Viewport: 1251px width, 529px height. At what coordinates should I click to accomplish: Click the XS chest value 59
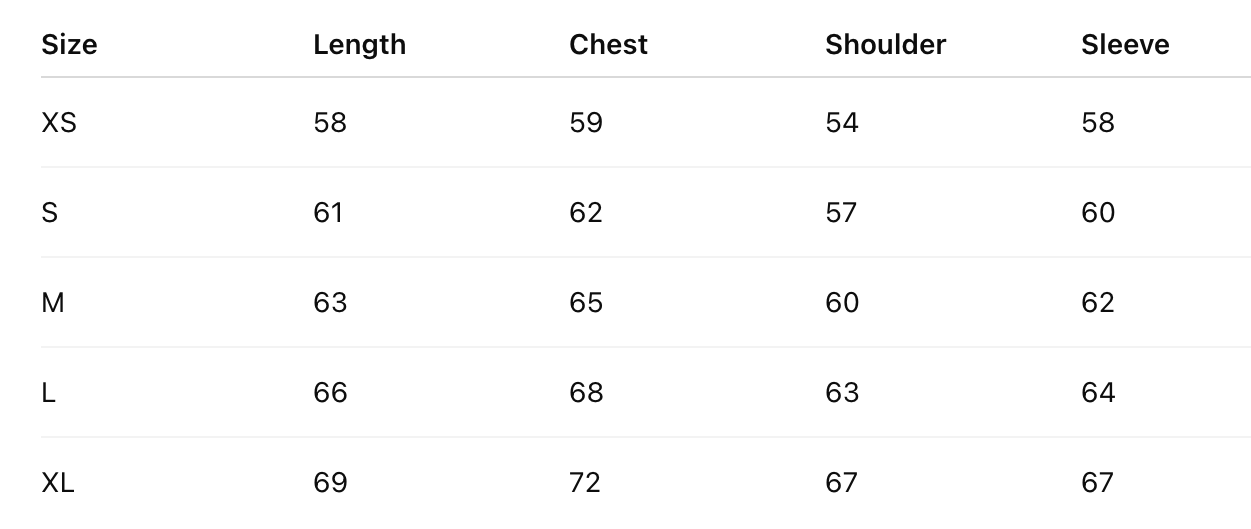pos(586,123)
